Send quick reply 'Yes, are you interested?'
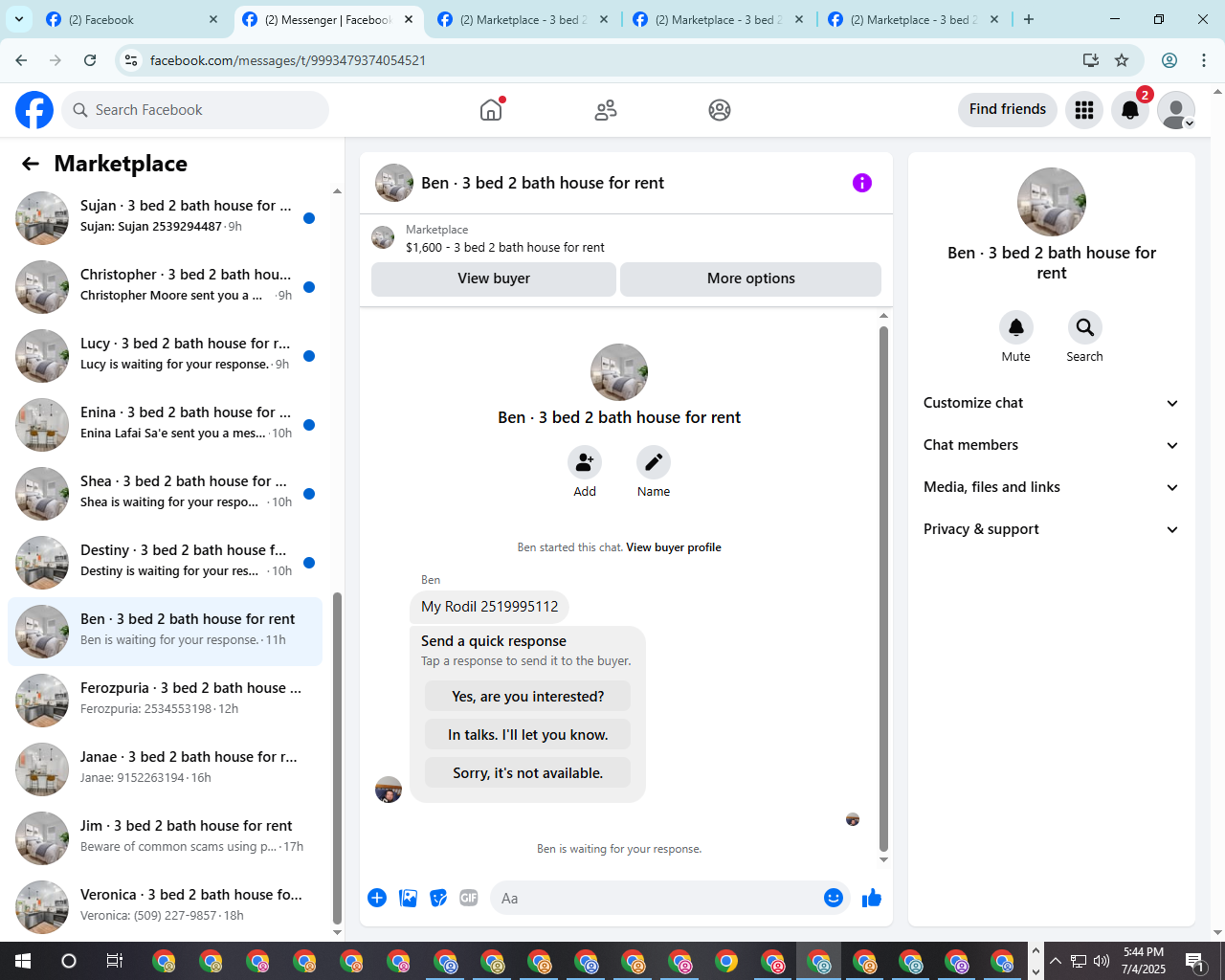Screen dimensions: 1225x980 (528, 697)
